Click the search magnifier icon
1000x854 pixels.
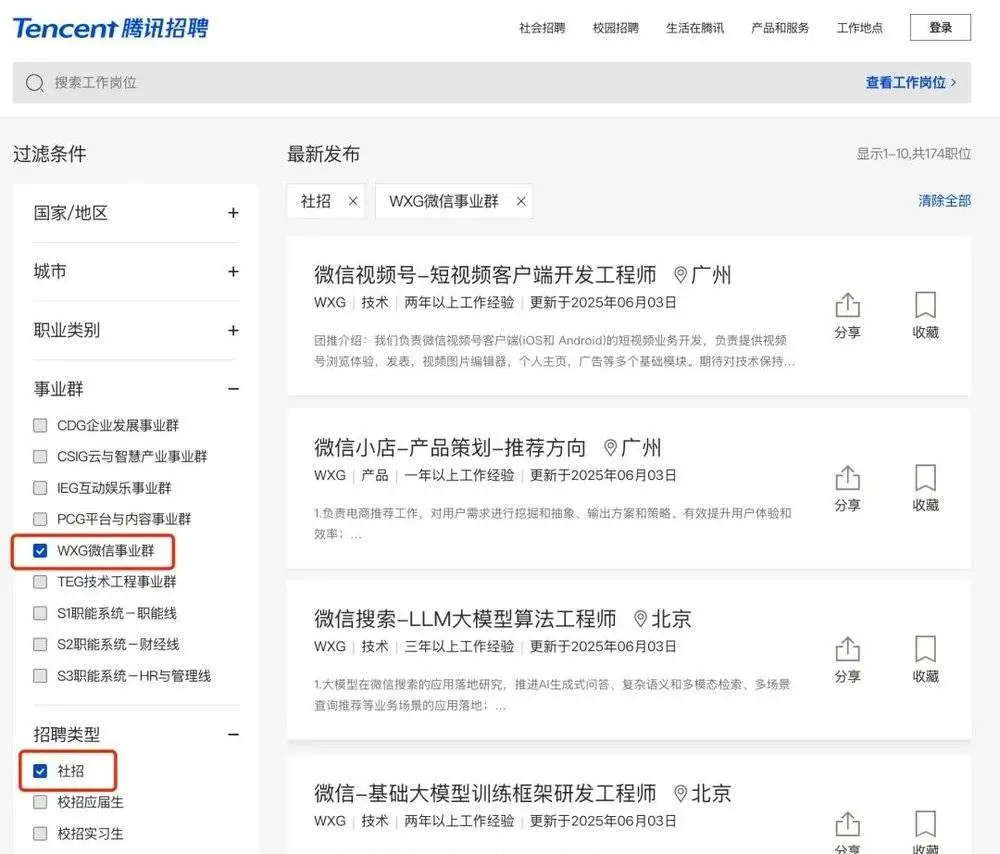click(35, 83)
